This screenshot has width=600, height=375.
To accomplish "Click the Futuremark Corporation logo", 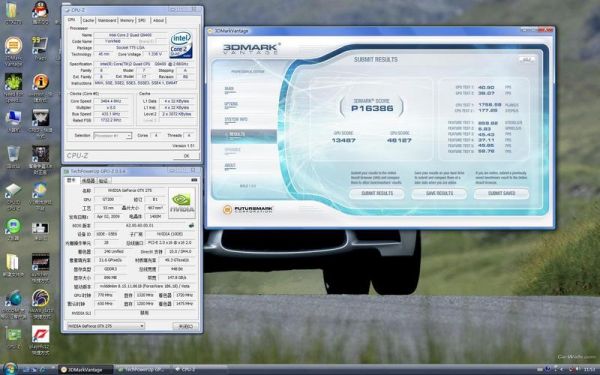I will tap(248, 210).
